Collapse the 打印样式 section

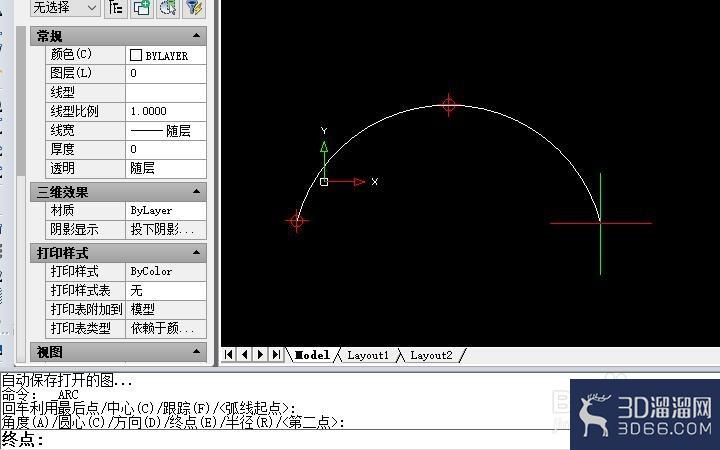coord(197,252)
